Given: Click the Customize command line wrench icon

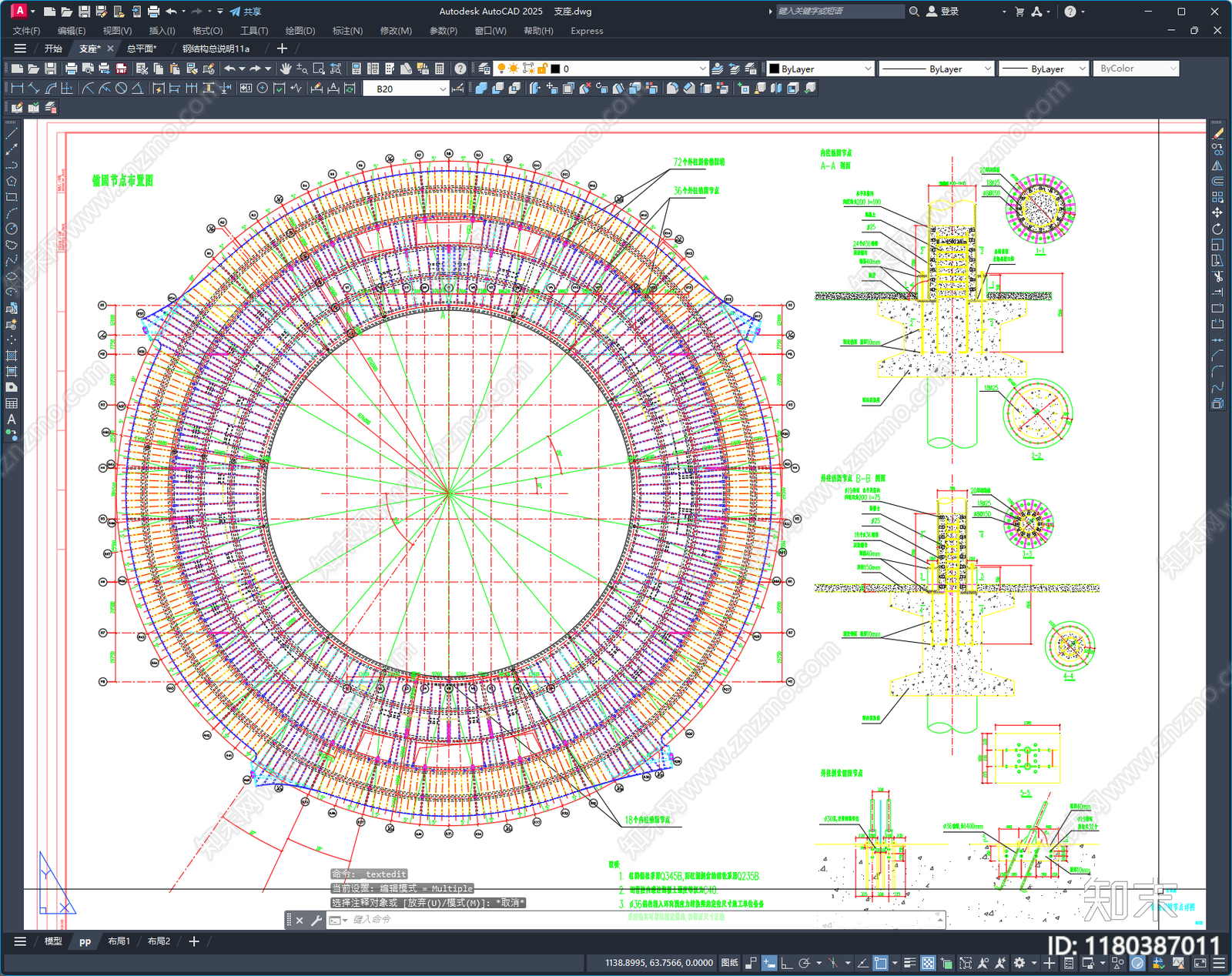Looking at the screenshot, I should click(x=316, y=920).
